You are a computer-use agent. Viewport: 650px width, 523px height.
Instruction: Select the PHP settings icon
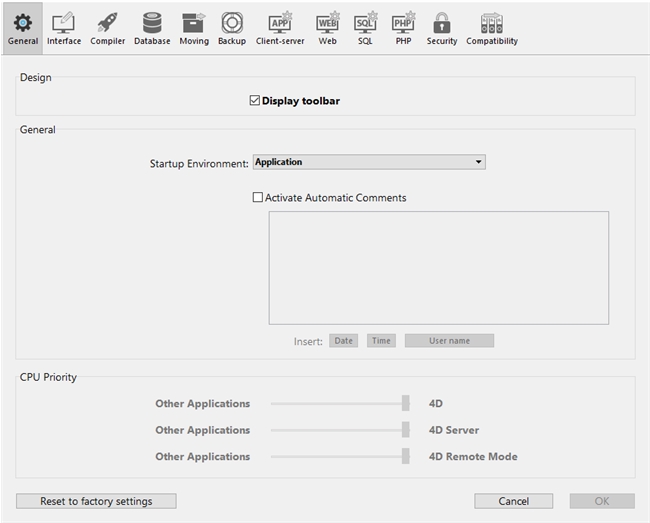(403, 23)
